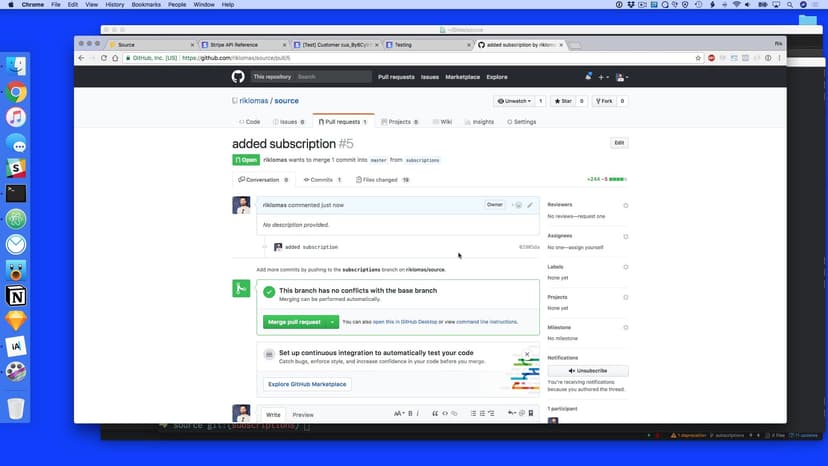
Task: Click the pencil edit comment icon
Action: (530, 205)
